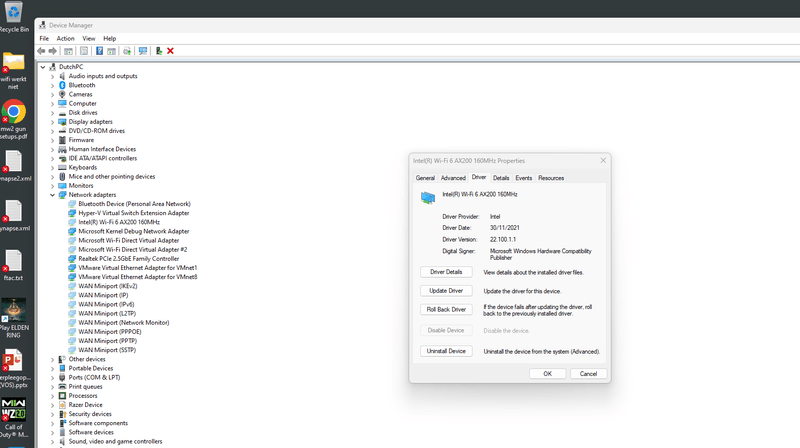Image resolution: width=800 pixels, height=448 pixels.
Task: Click the Disk drives category icon
Action: click(x=62, y=113)
